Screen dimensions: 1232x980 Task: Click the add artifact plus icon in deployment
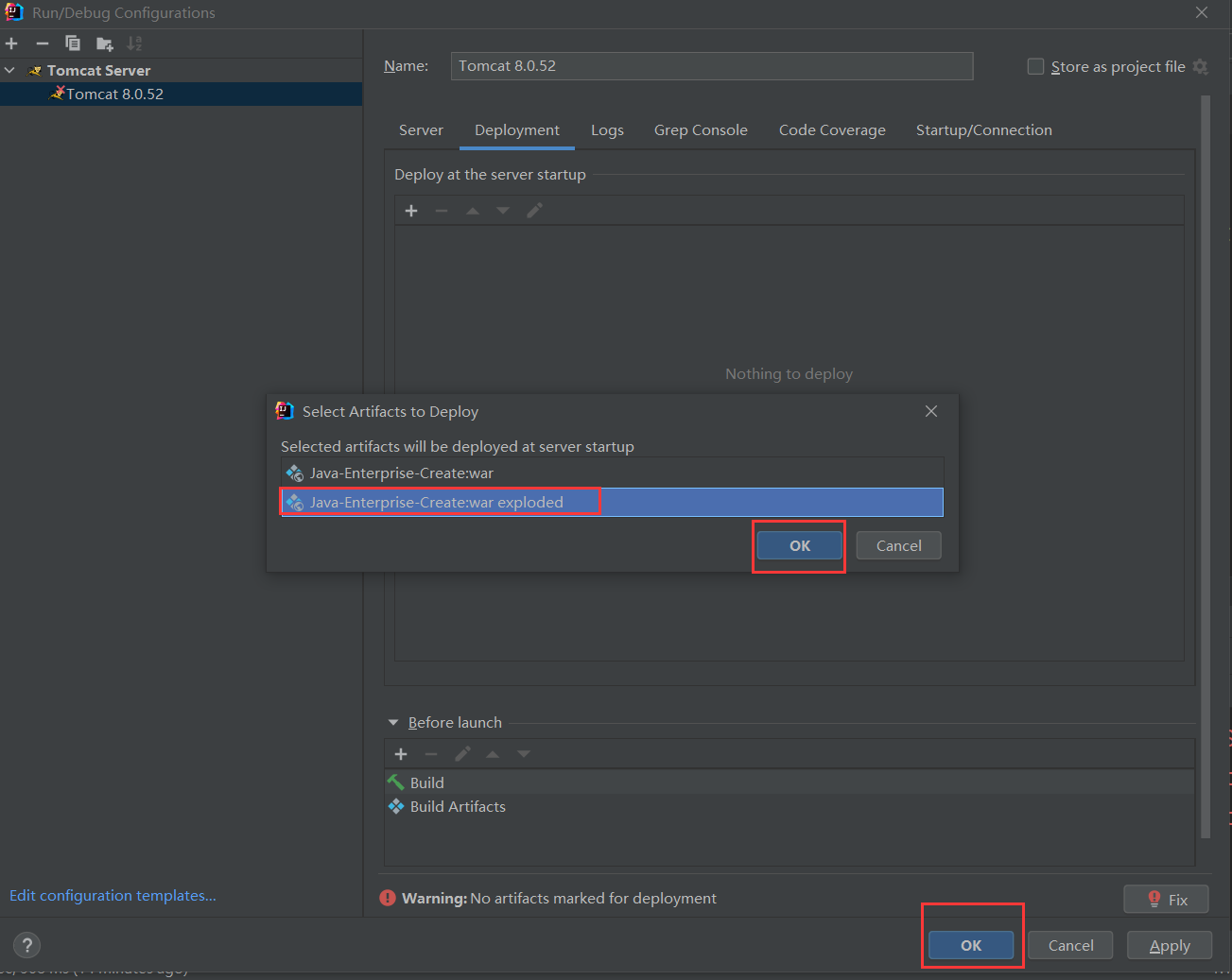(411, 211)
